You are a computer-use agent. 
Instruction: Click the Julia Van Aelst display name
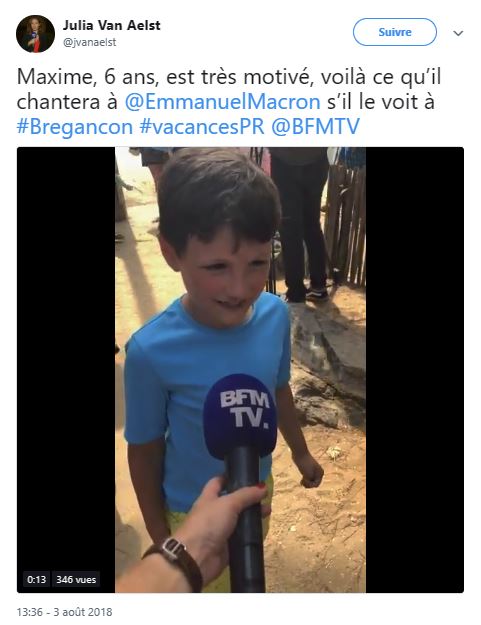[x=111, y=26]
